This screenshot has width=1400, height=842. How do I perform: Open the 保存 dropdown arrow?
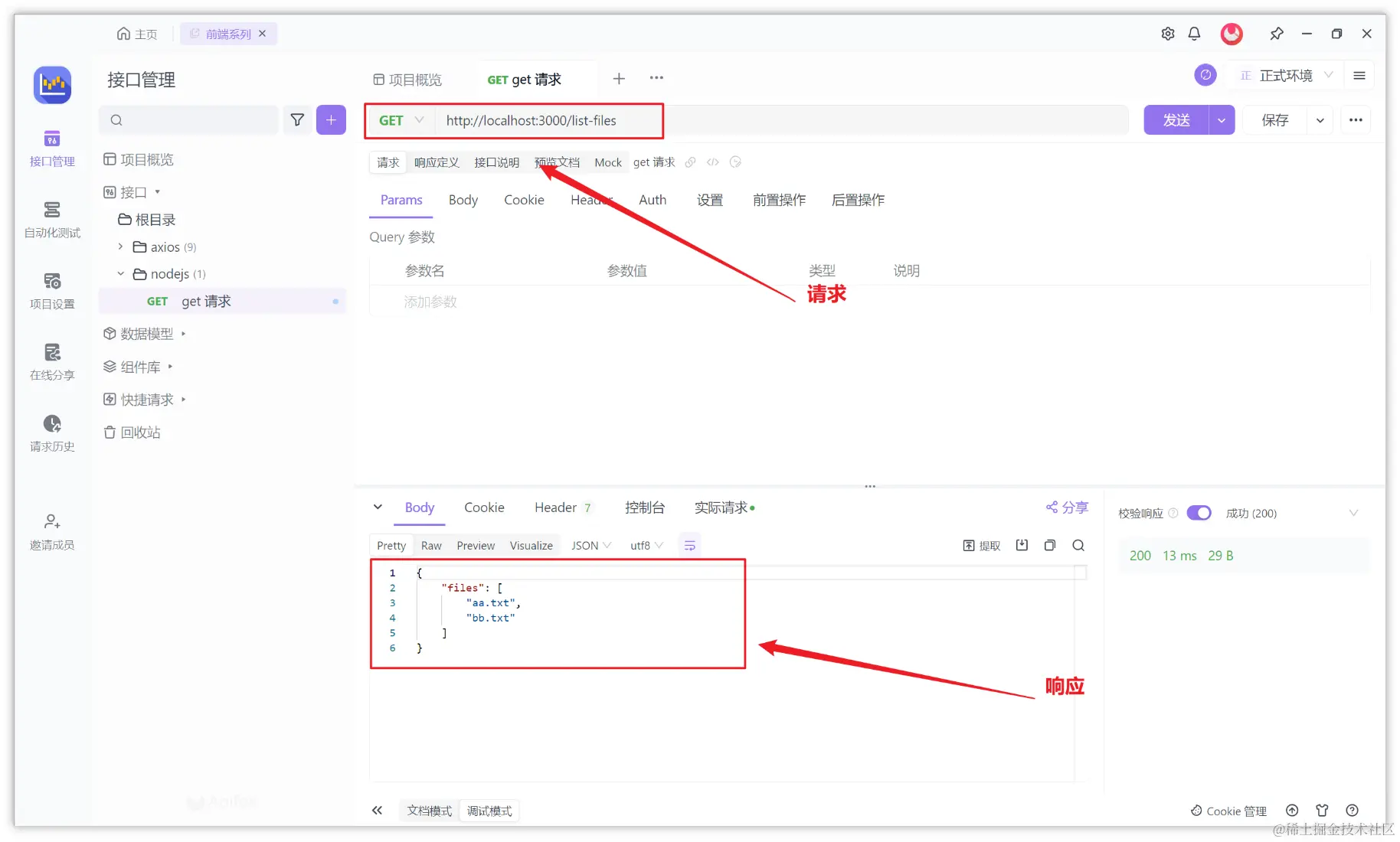point(1320,120)
